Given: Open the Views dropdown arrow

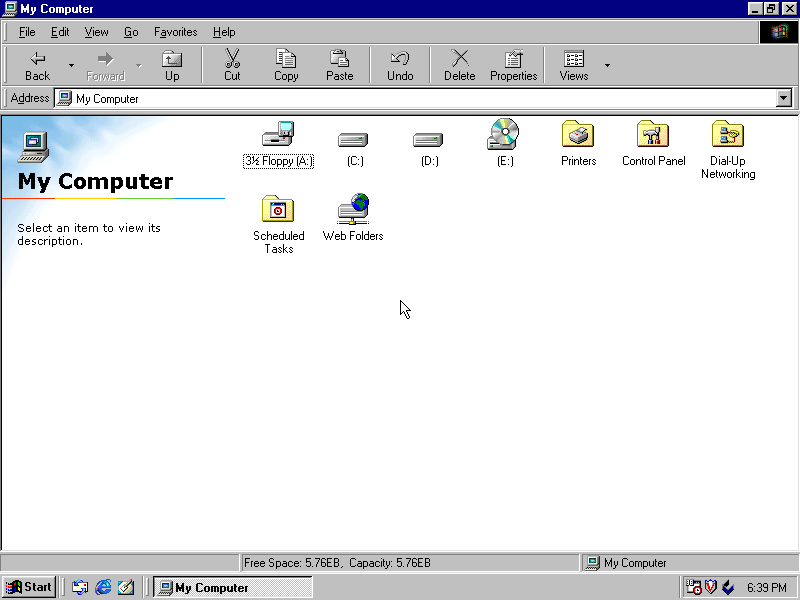Looking at the screenshot, I should (607, 65).
